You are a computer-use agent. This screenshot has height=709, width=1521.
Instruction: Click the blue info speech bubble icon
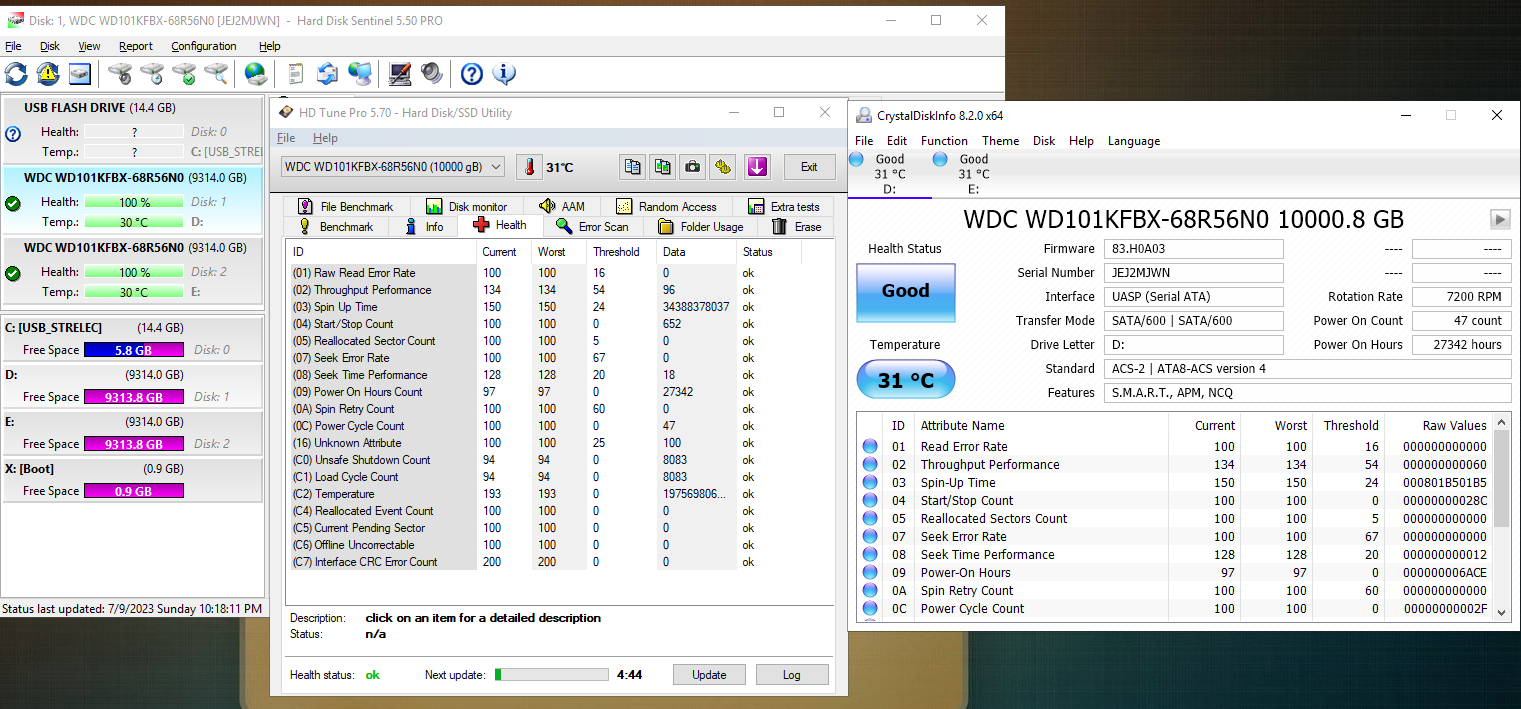(x=504, y=74)
